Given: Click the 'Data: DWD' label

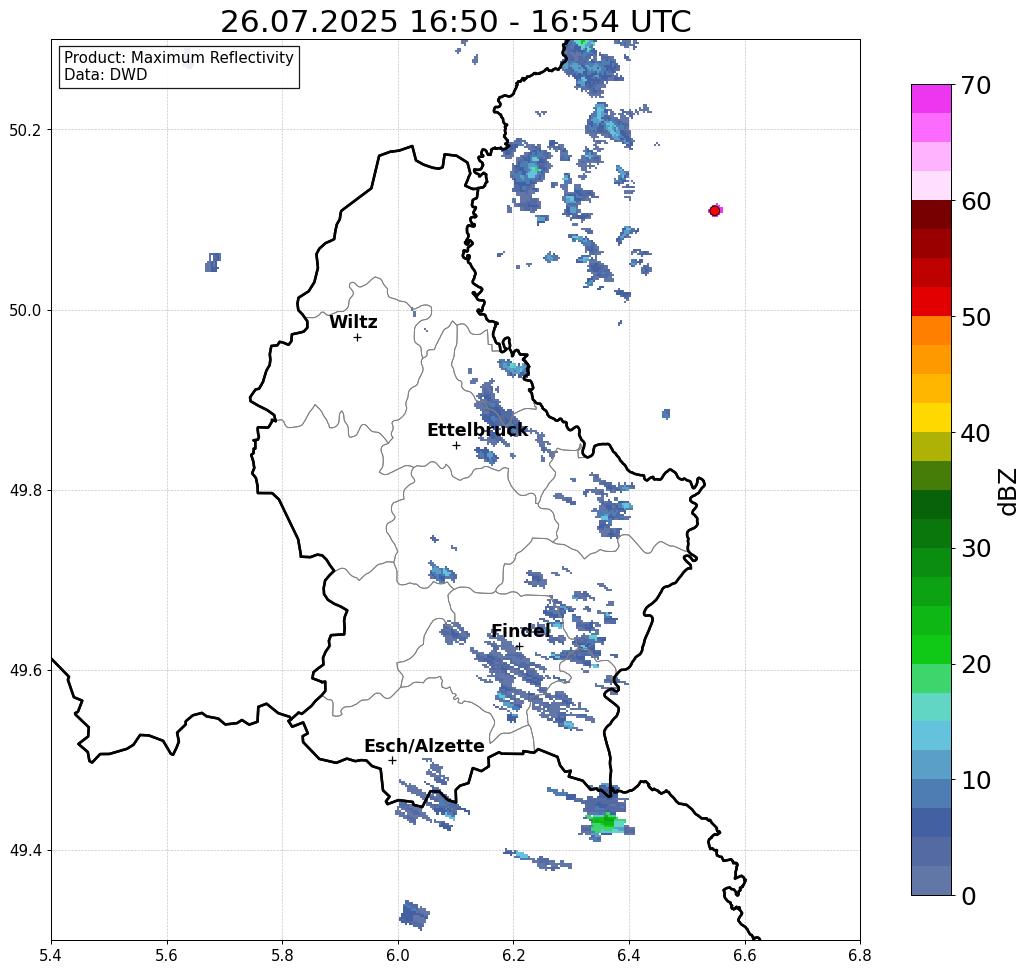Looking at the screenshot, I should (106, 75).
